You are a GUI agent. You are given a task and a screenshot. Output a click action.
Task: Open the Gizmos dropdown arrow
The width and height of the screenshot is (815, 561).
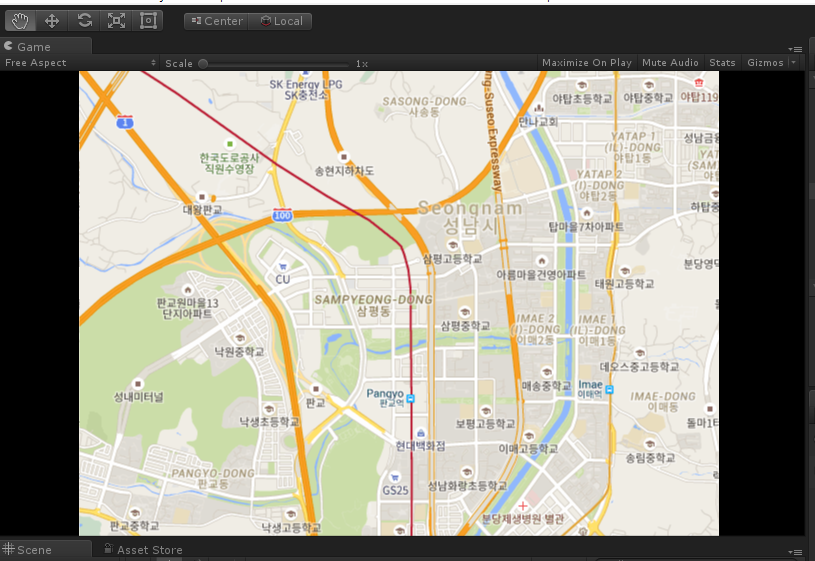(794, 63)
